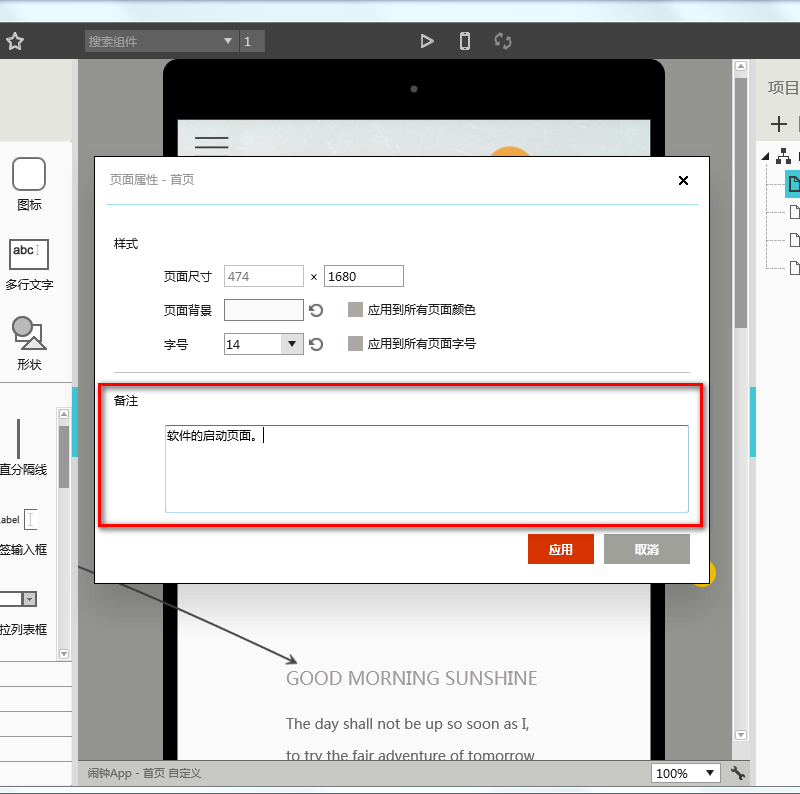Click the 页面背景 color swatch box
This screenshot has height=794, width=800.
(x=264, y=310)
